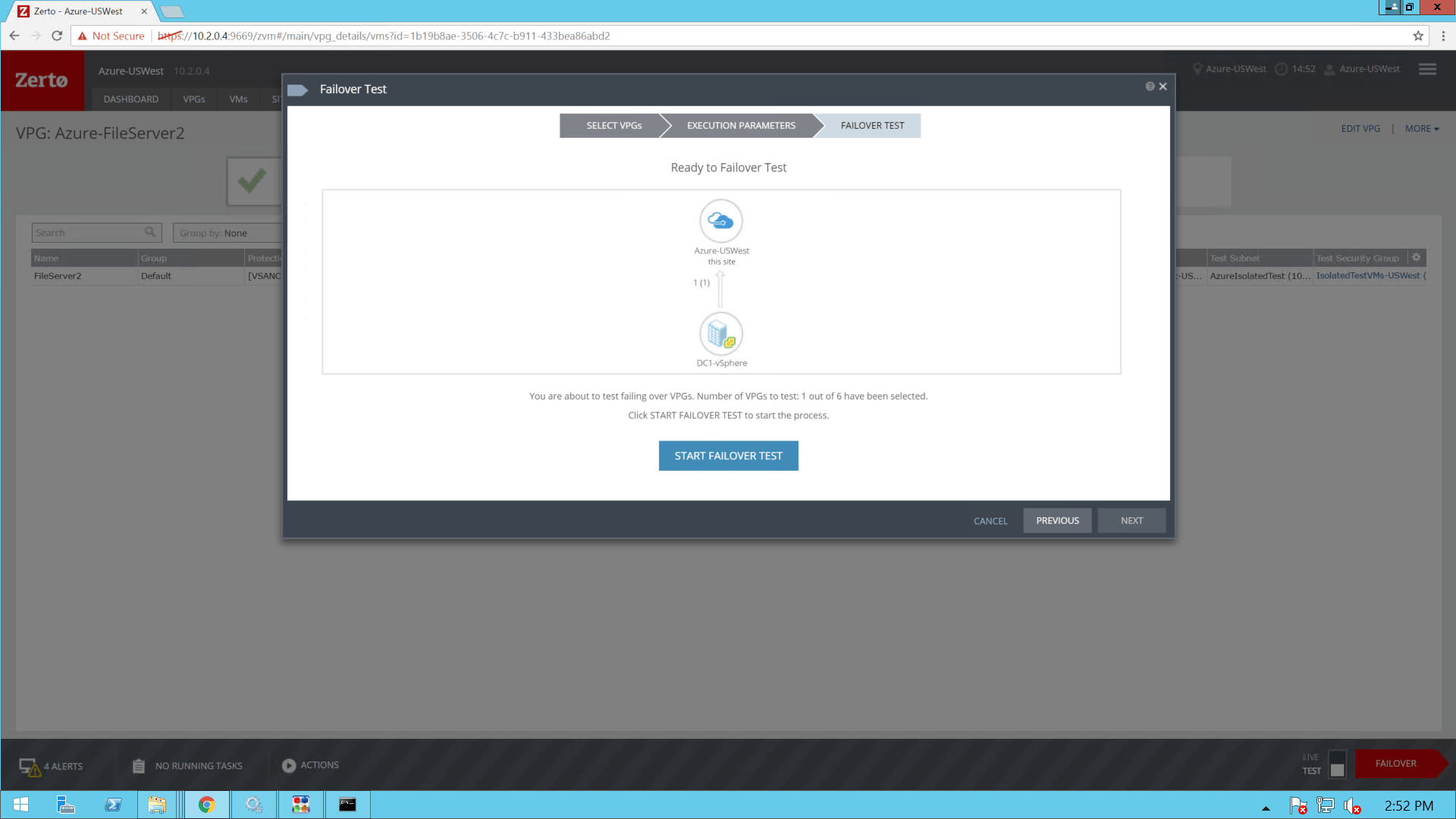Expand the MORE menu on VPG page
The image size is (1456, 819).
[1422, 128]
